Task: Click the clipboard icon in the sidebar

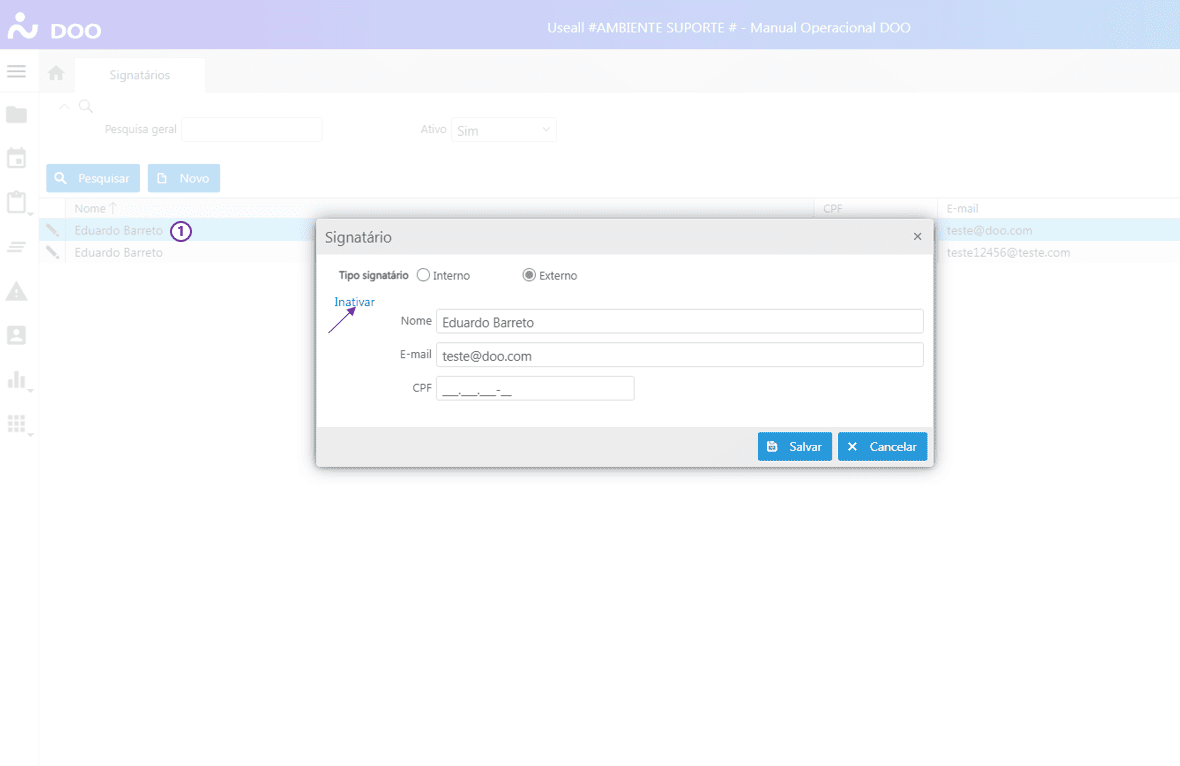Action: pyautogui.click(x=16, y=202)
